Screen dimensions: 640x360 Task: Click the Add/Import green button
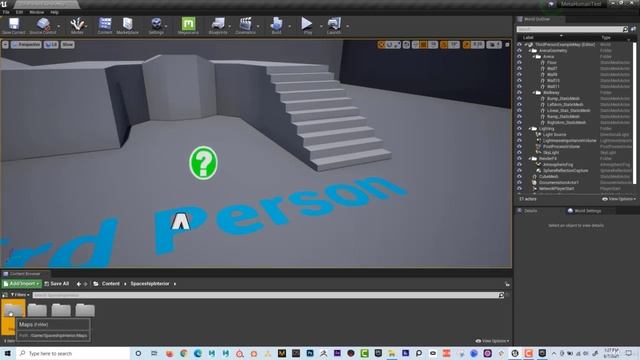22,284
